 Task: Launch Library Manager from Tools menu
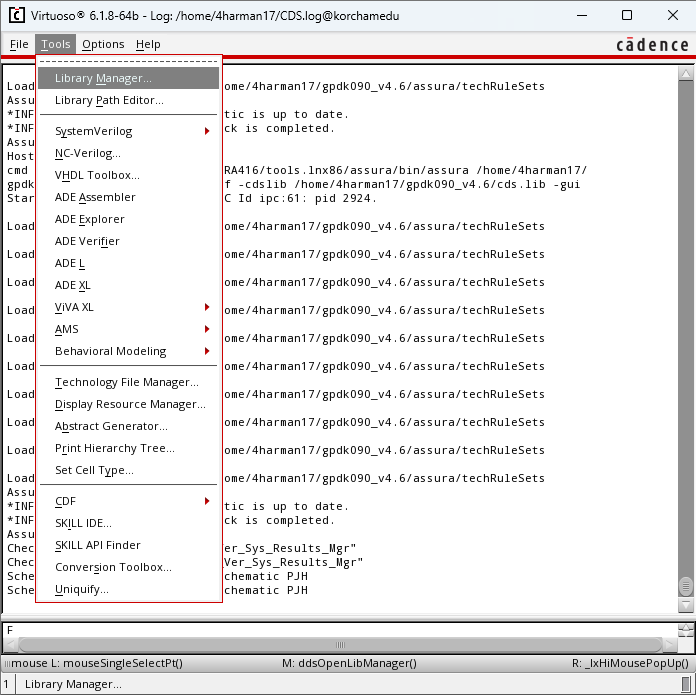(128, 78)
